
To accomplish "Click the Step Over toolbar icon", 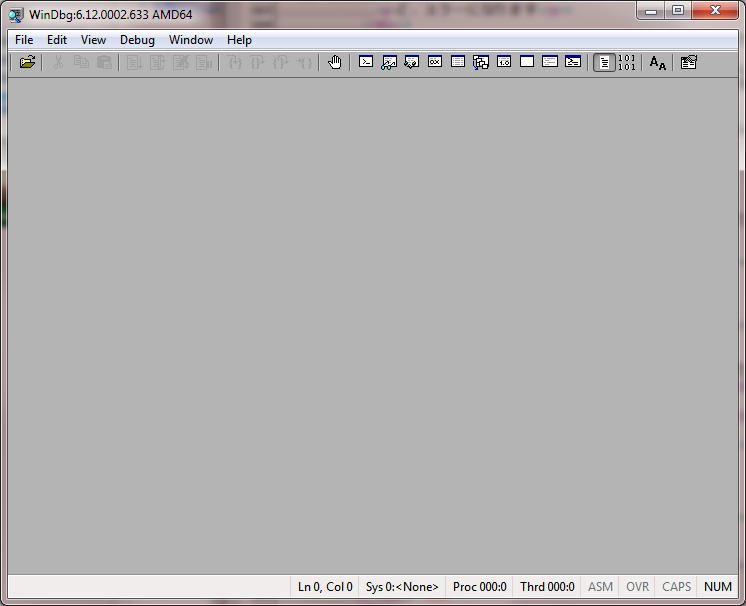I will 257,62.
